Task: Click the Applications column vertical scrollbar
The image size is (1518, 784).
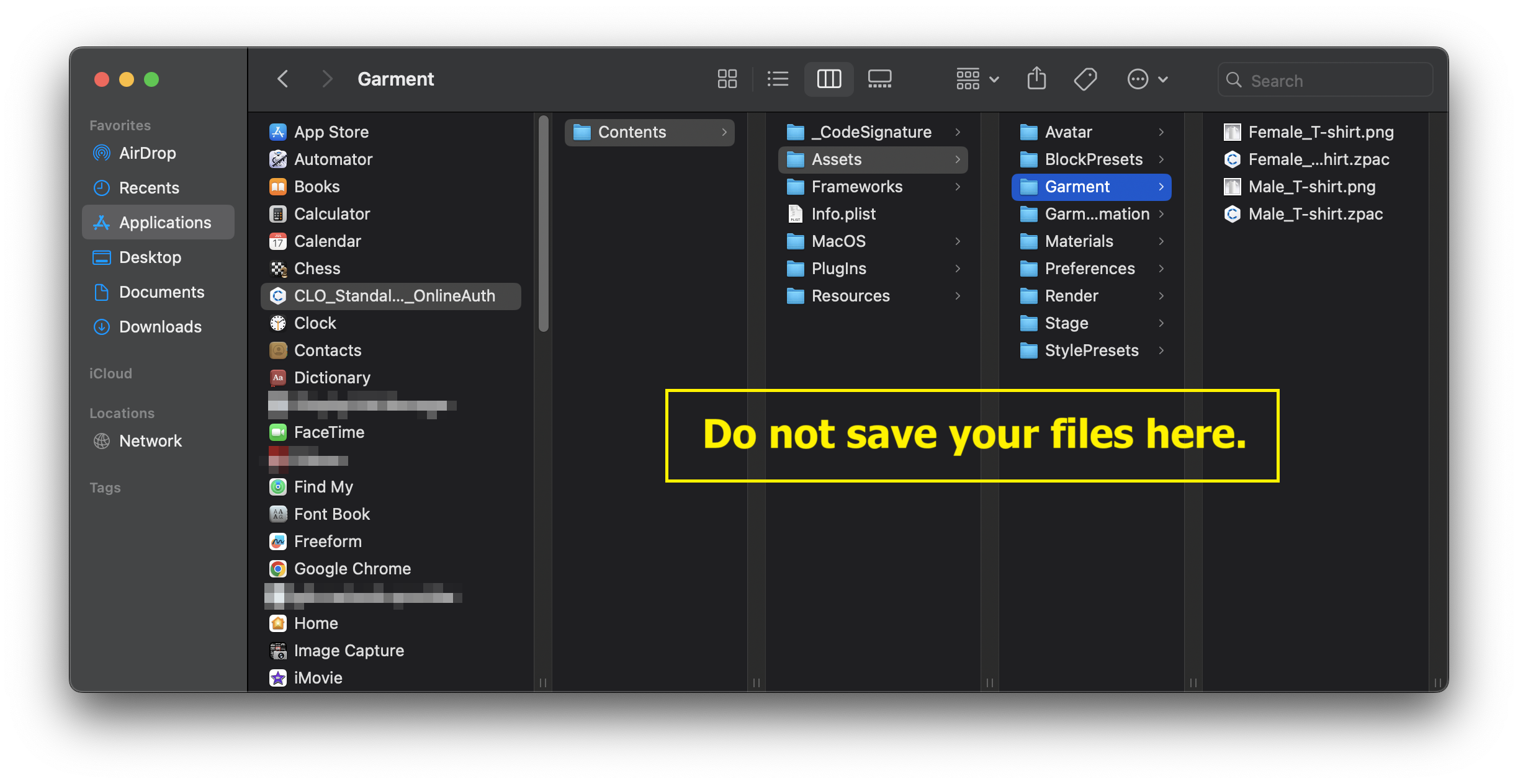Action: 544,223
